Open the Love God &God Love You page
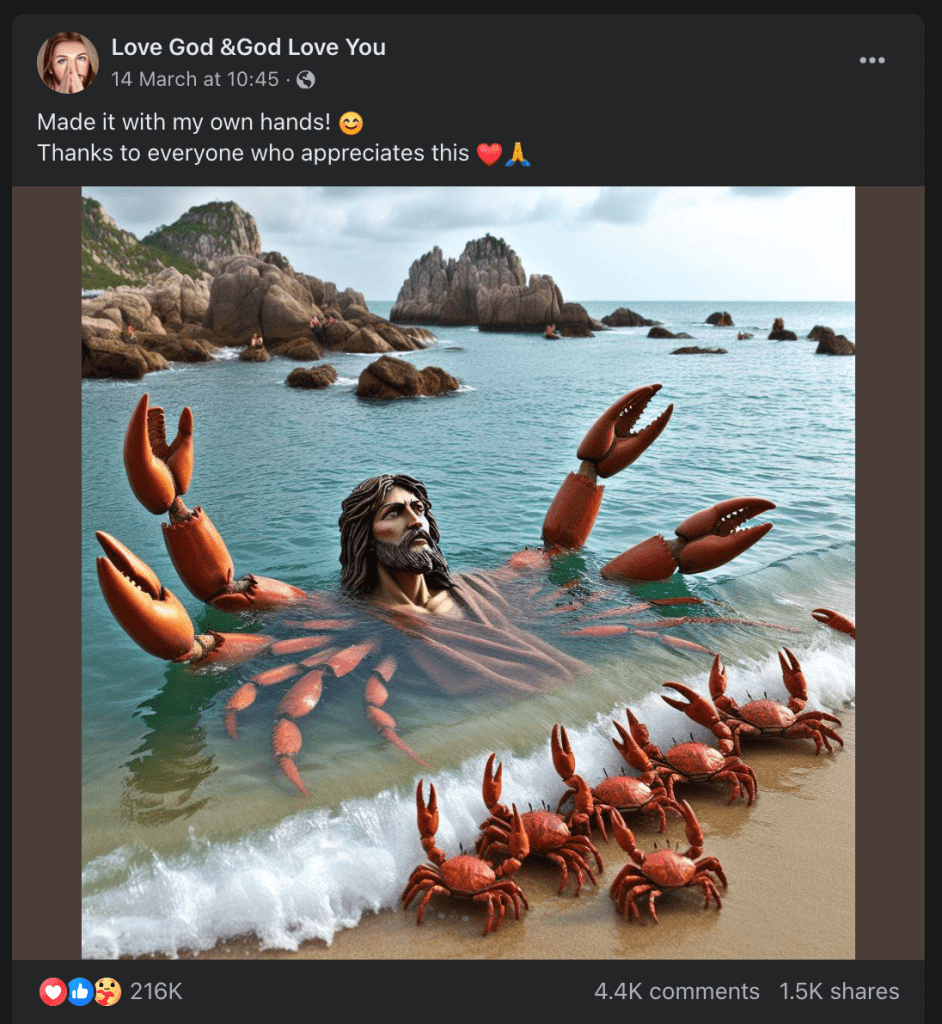Screen dimensions: 942x1024 coord(248,47)
